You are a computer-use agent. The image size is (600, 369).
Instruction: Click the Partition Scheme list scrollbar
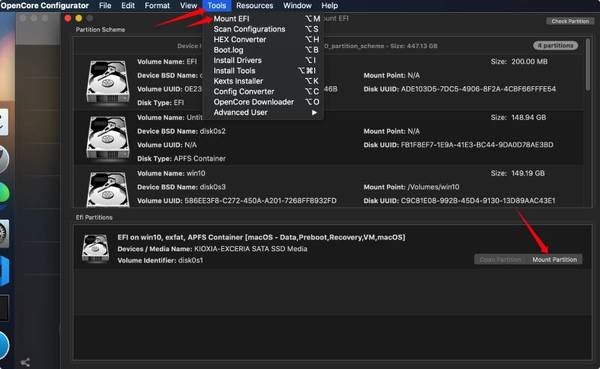[588, 65]
